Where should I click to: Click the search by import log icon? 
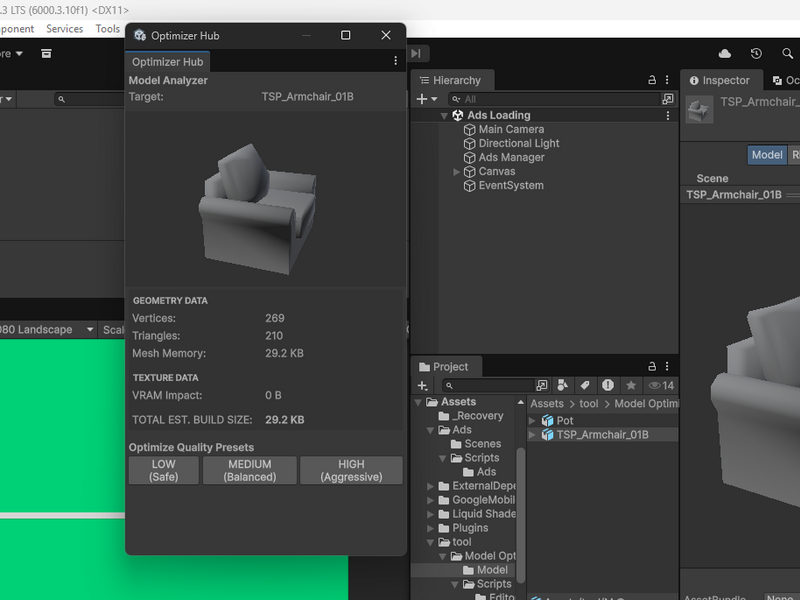608,385
